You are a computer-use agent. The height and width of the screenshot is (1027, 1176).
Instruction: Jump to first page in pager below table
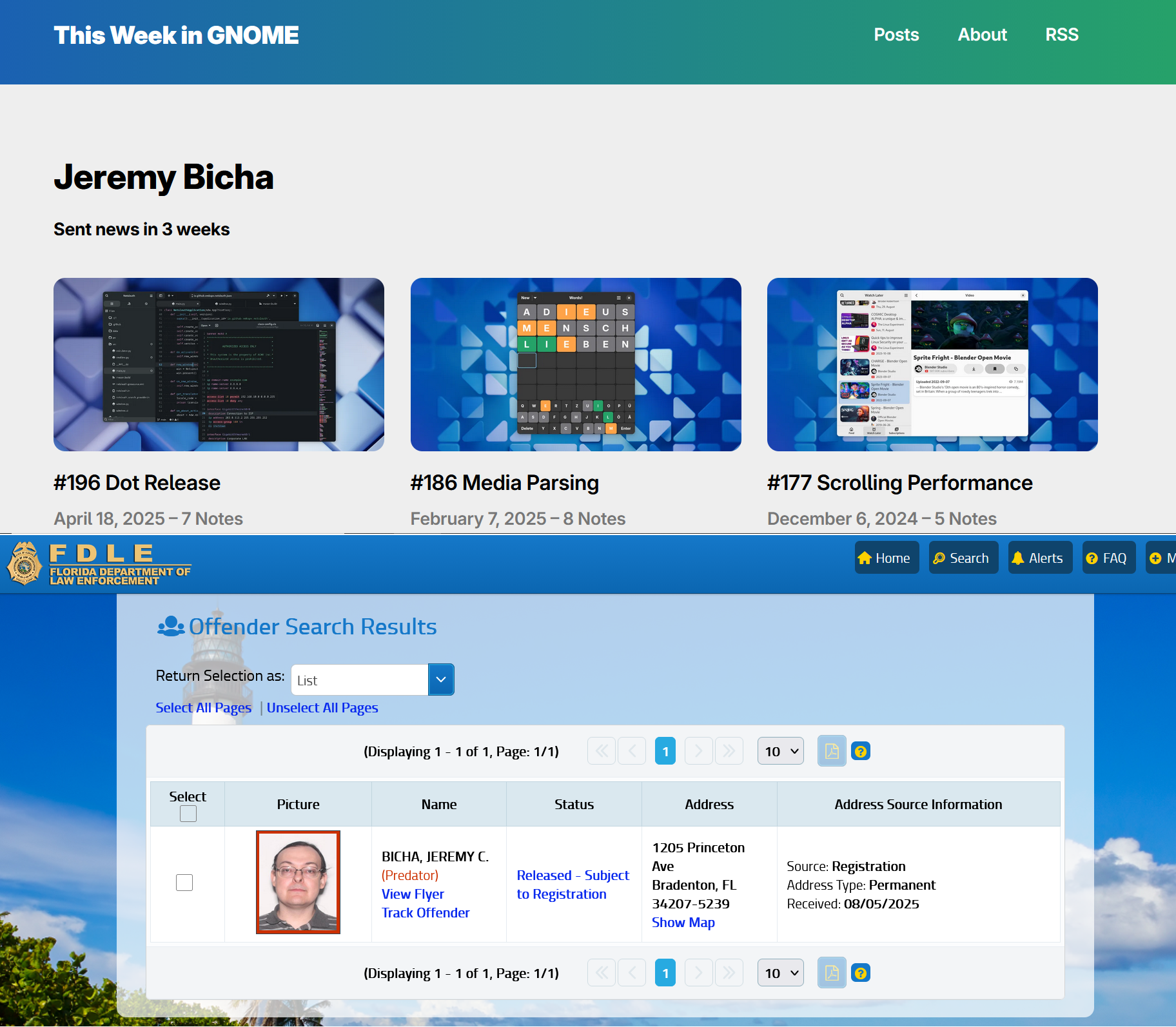602,973
